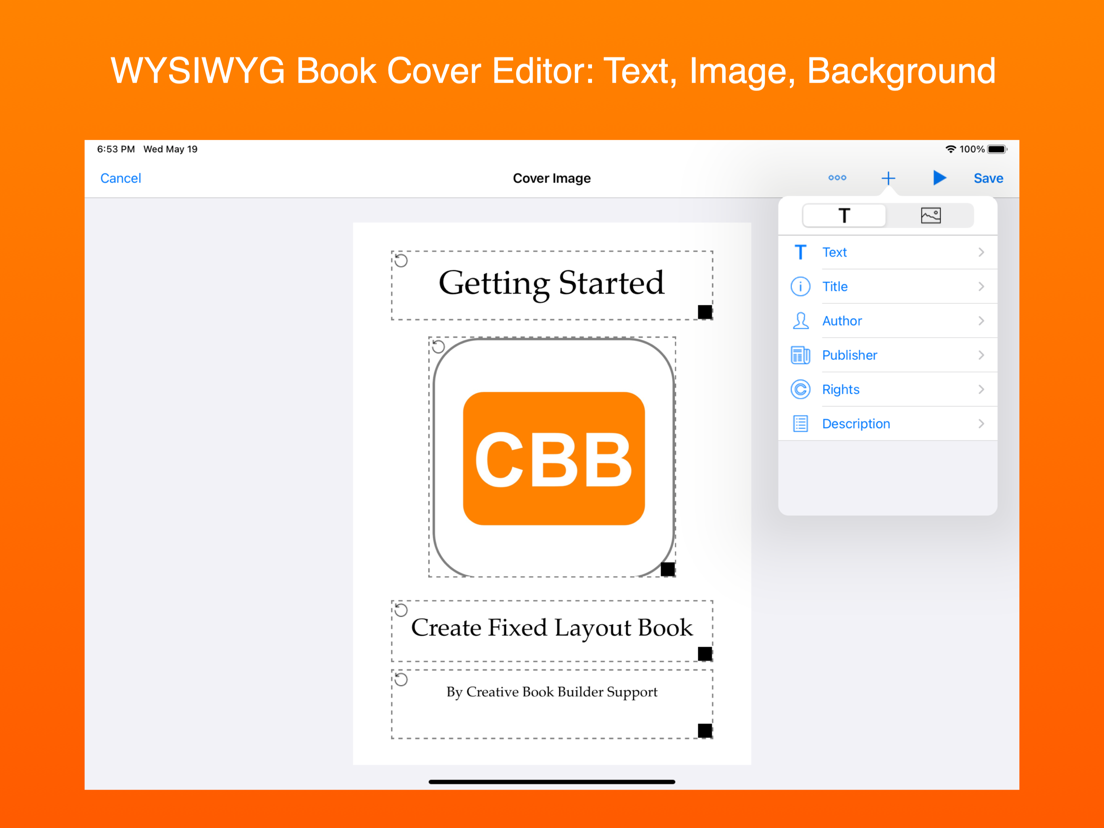Click the copyright icon beside Rights
Screen dimensions: 1104x828
801,389
